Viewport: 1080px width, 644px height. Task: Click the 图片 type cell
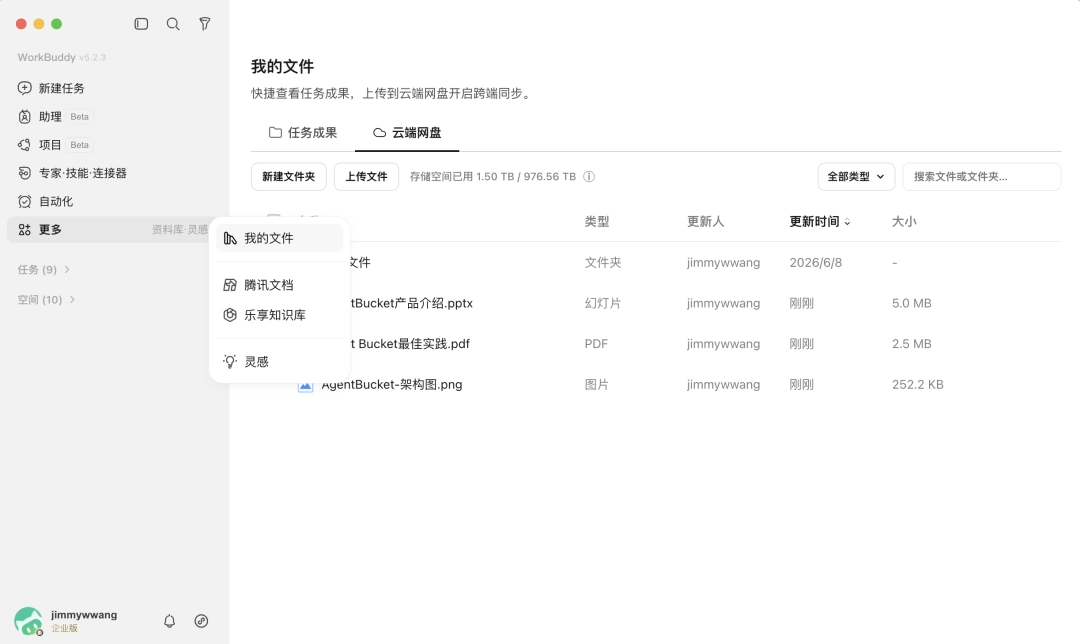pyautogui.click(x=596, y=385)
